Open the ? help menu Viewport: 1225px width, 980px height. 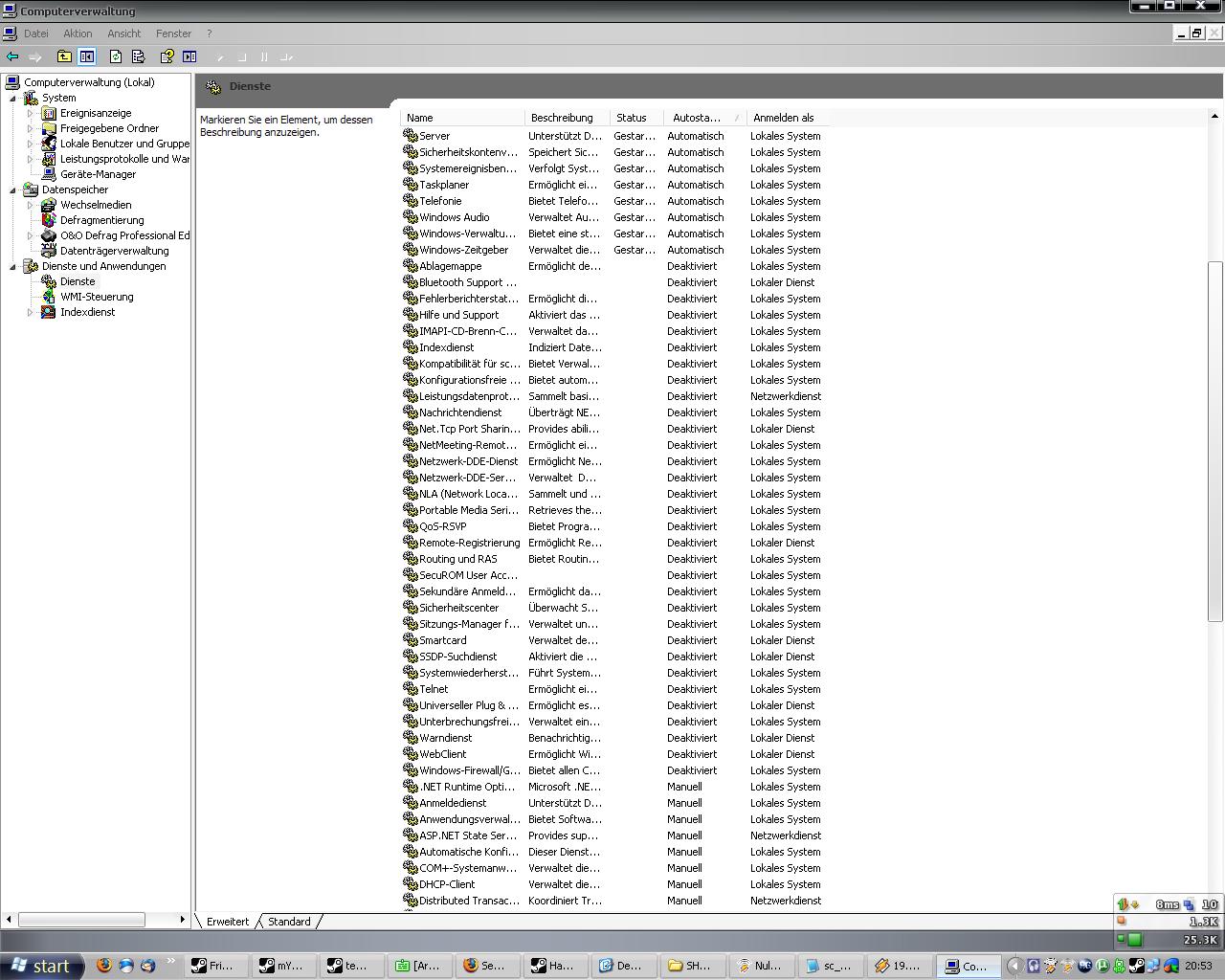tap(209, 33)
